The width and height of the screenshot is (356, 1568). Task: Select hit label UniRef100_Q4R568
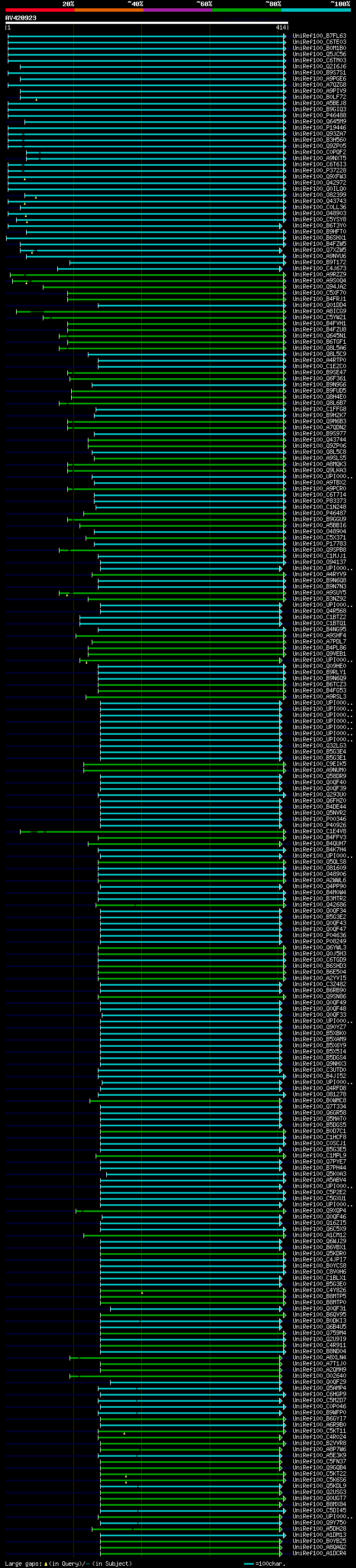tap(319, 611)
